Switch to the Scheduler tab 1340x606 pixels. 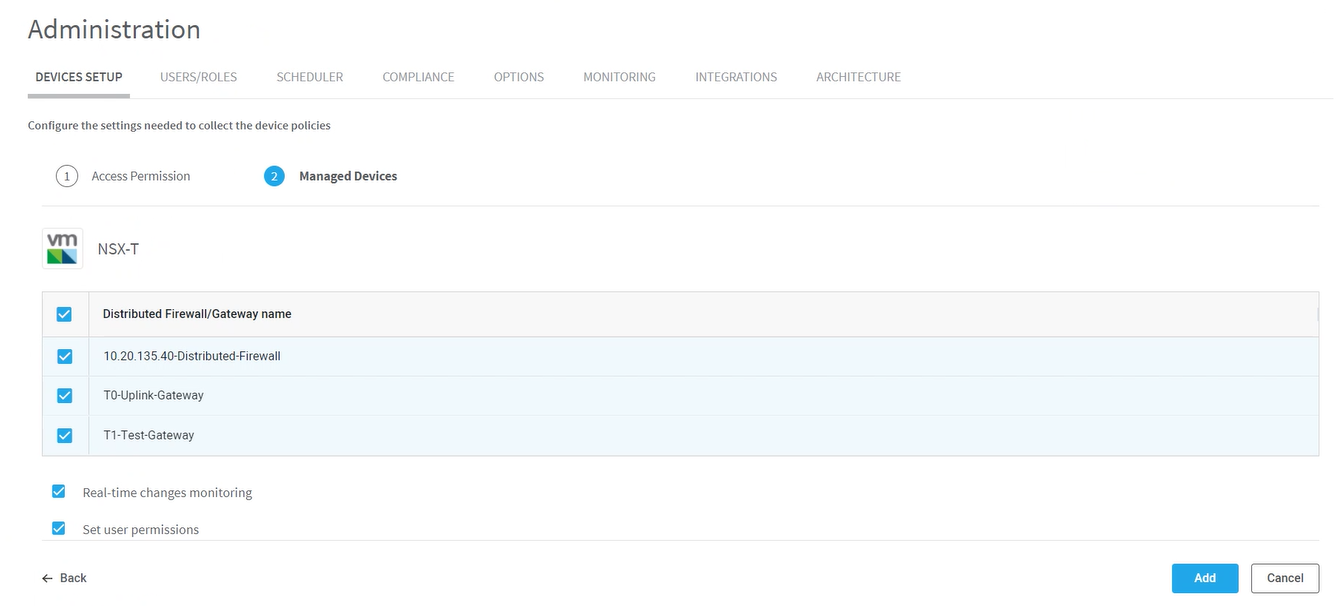click(309, 77)
